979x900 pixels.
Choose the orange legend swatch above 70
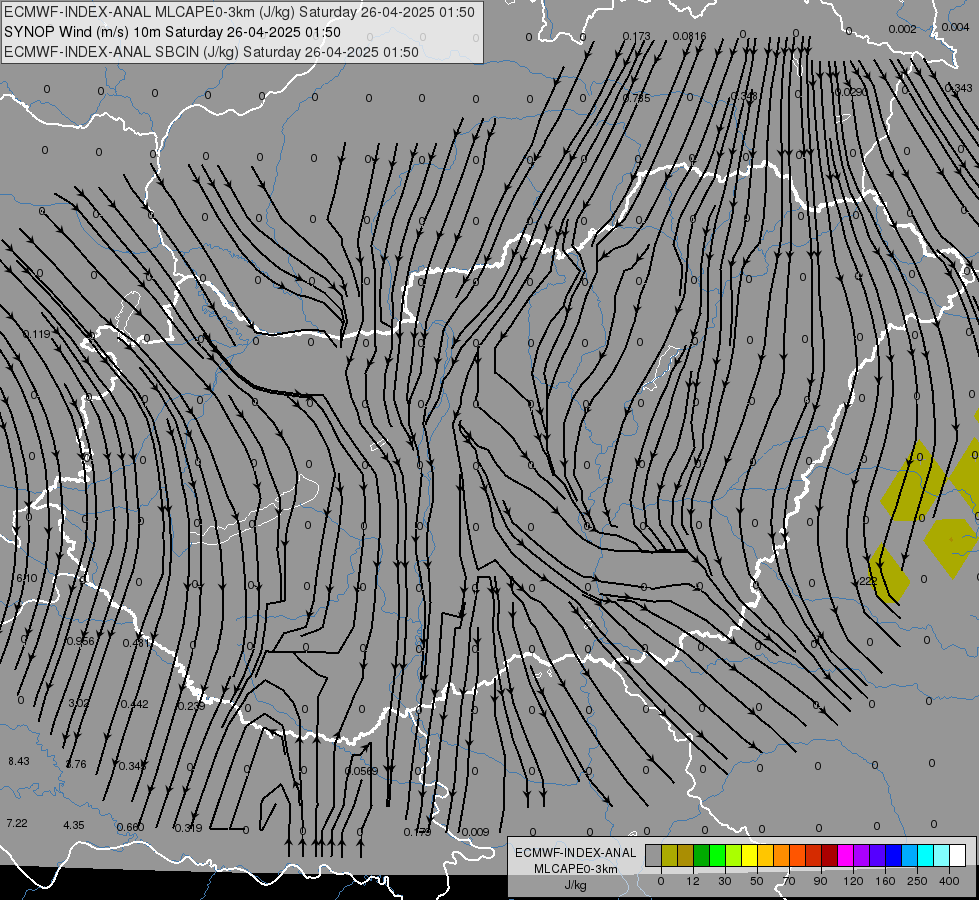pos(782,855)
